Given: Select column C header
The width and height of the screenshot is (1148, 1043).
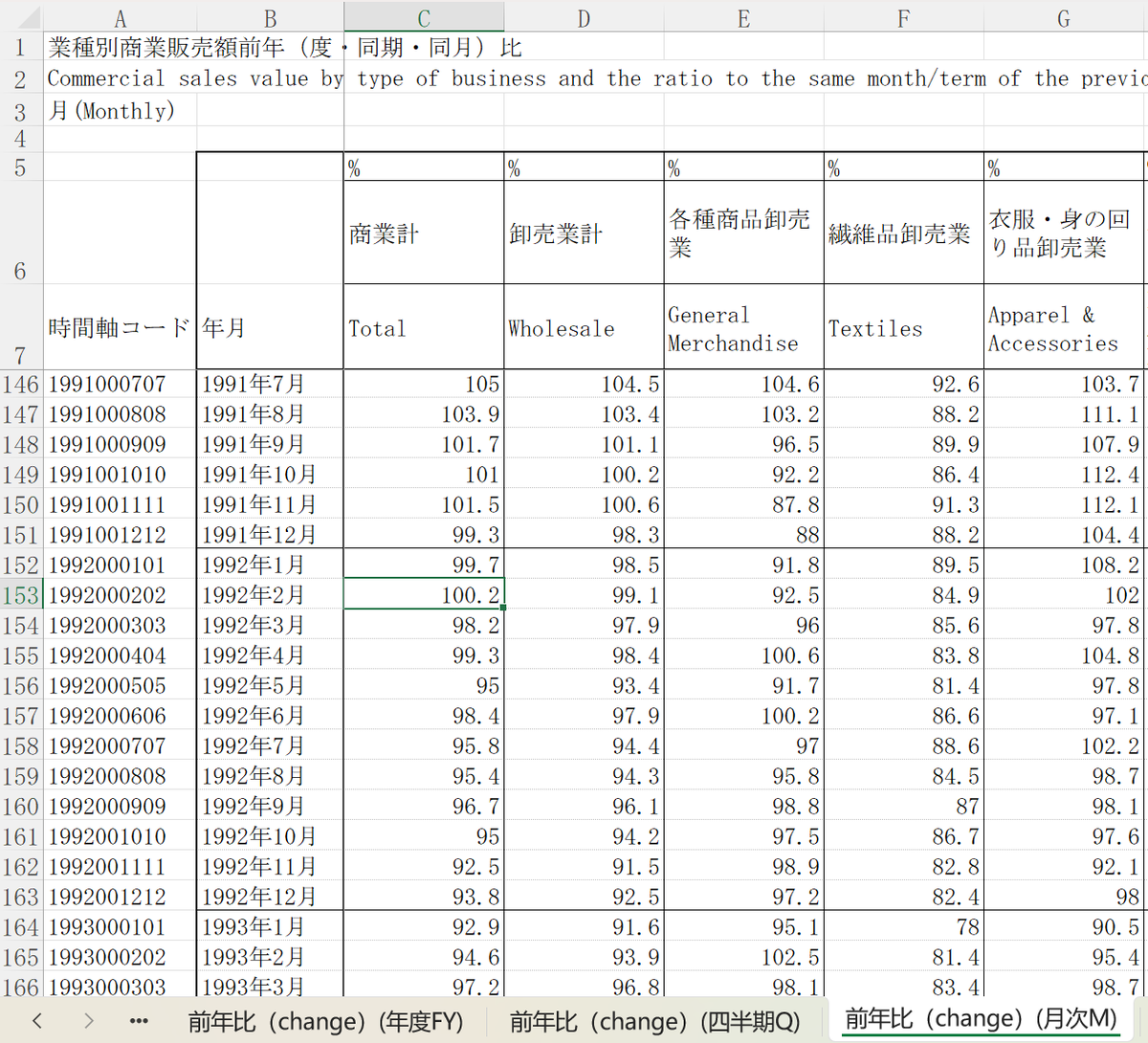Looking at the screenshot, I should point(424,17).
